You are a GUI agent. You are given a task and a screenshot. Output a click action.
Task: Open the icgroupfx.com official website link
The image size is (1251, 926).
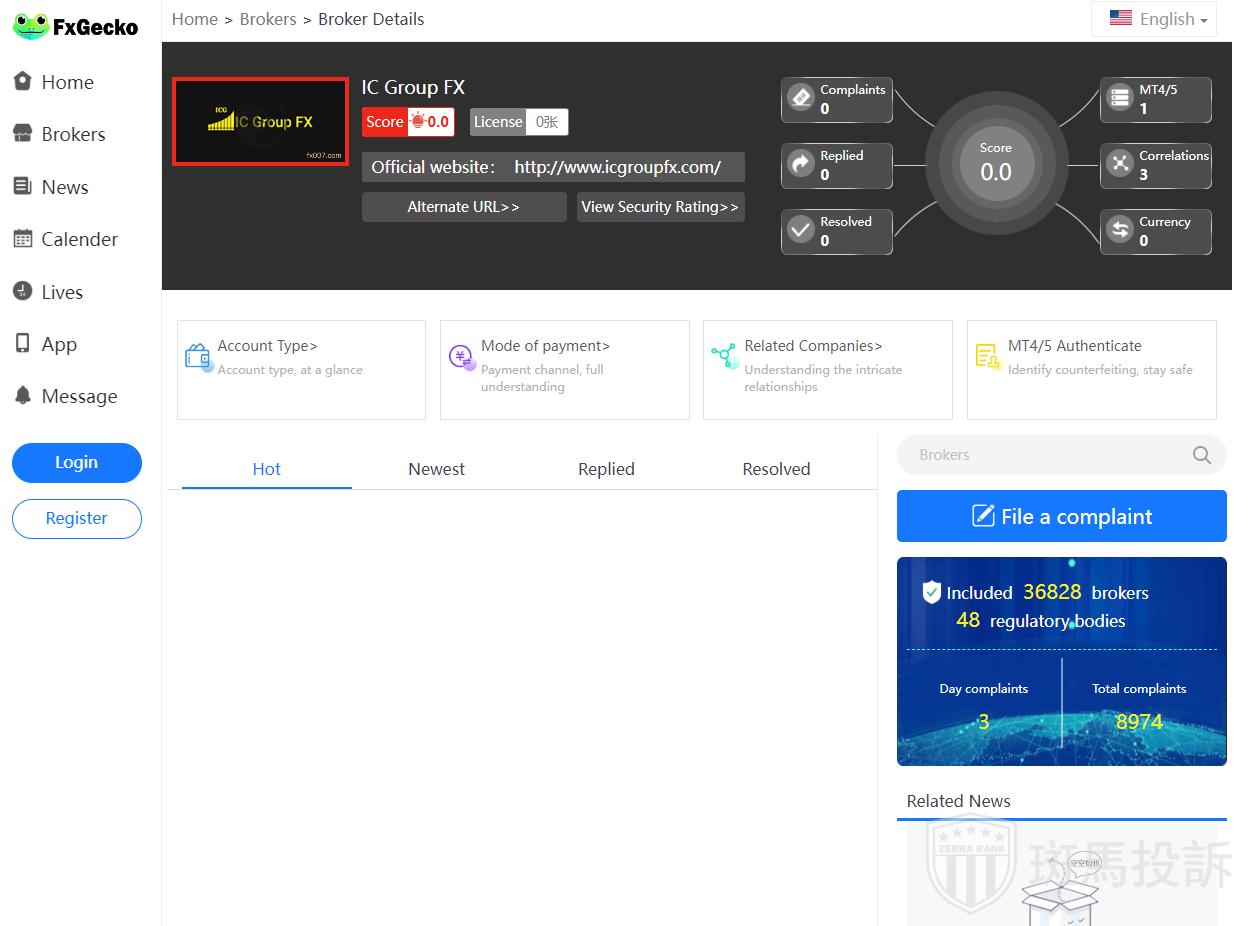pyautogui.click(x=617, y=167)
